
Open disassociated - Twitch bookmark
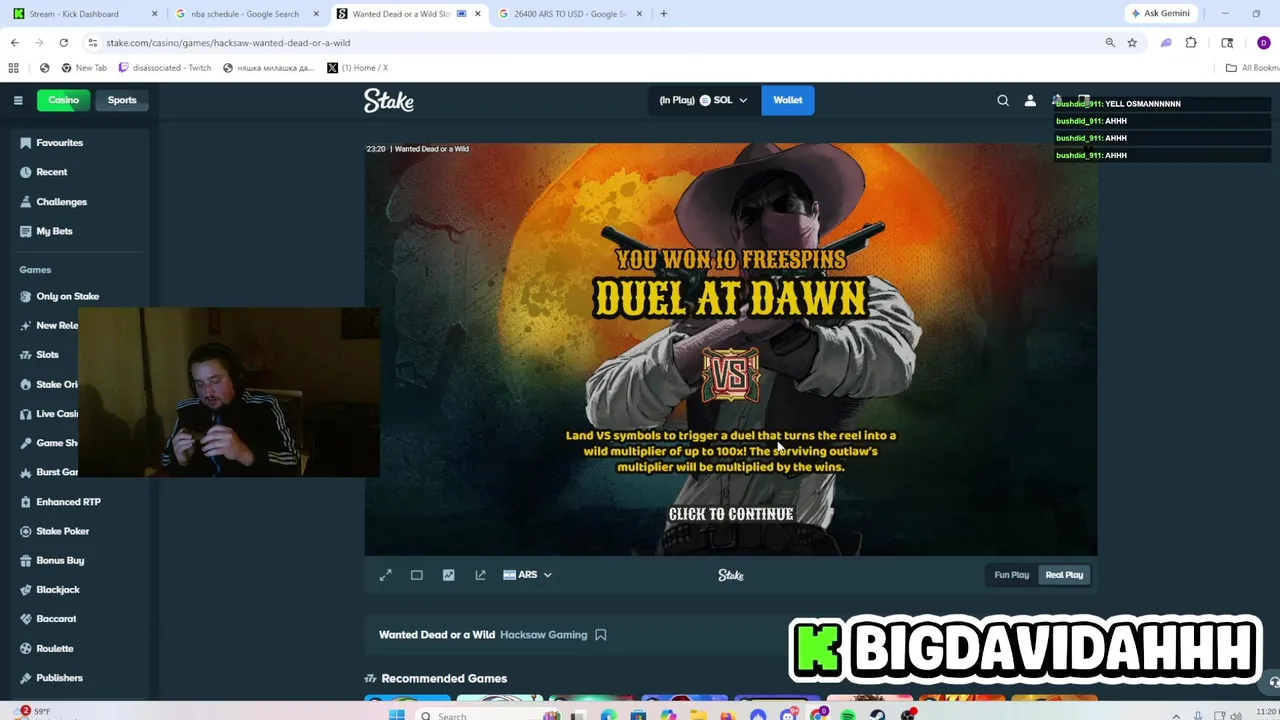(x=165, y=68)
